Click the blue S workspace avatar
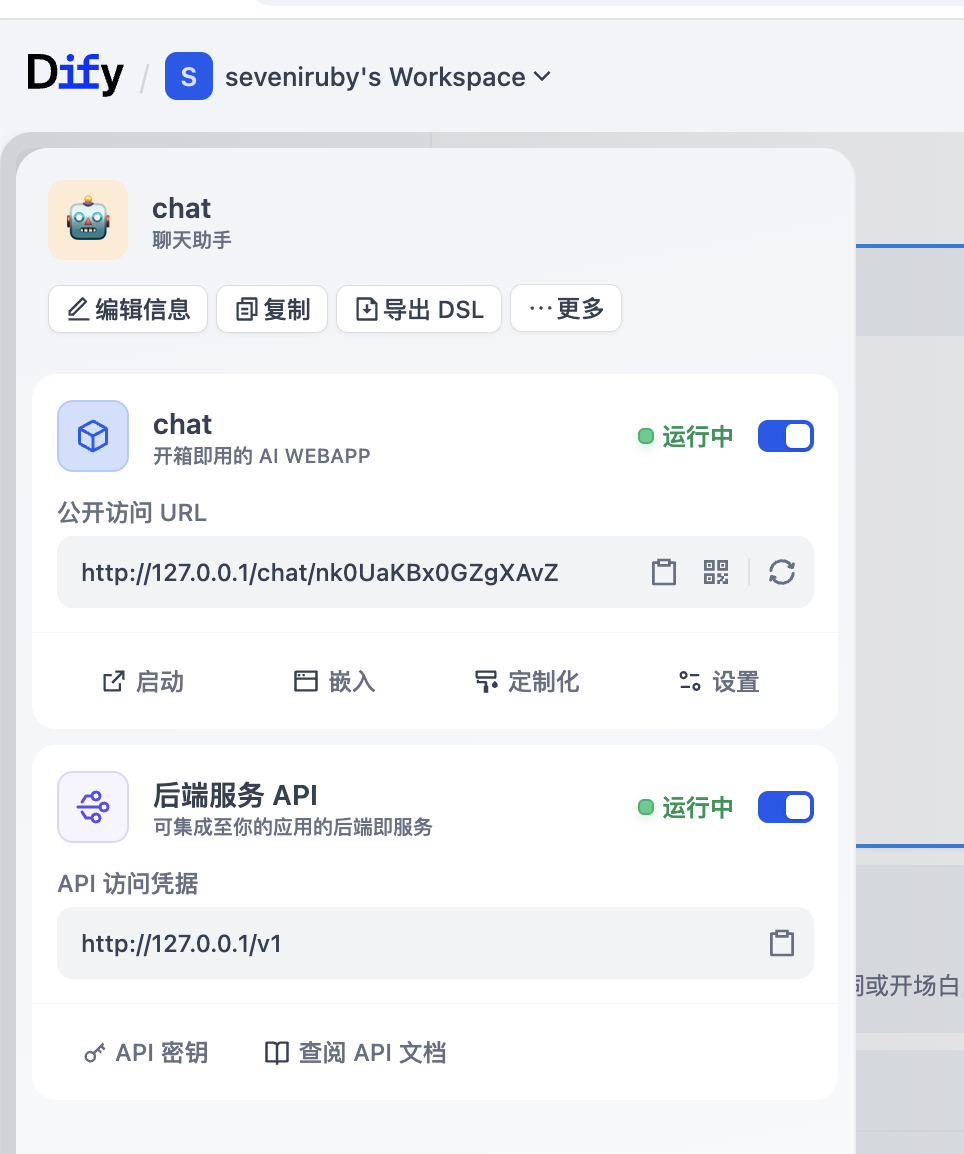This screenshot has width=964, height=1154. [x=189, y=77]
